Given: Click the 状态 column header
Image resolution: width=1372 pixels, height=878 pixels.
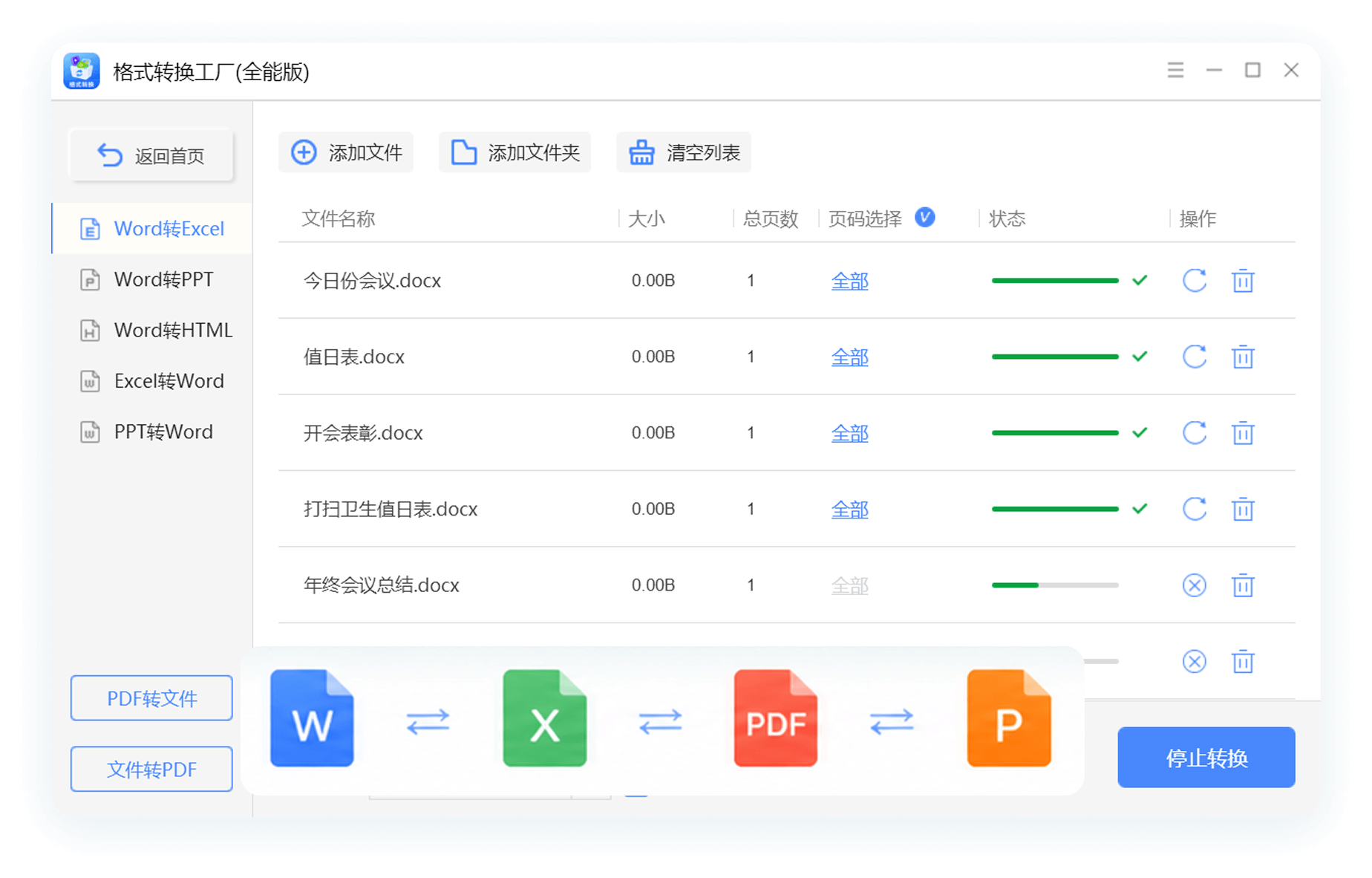Looking at the screenshot, I should pos(1007,218).
